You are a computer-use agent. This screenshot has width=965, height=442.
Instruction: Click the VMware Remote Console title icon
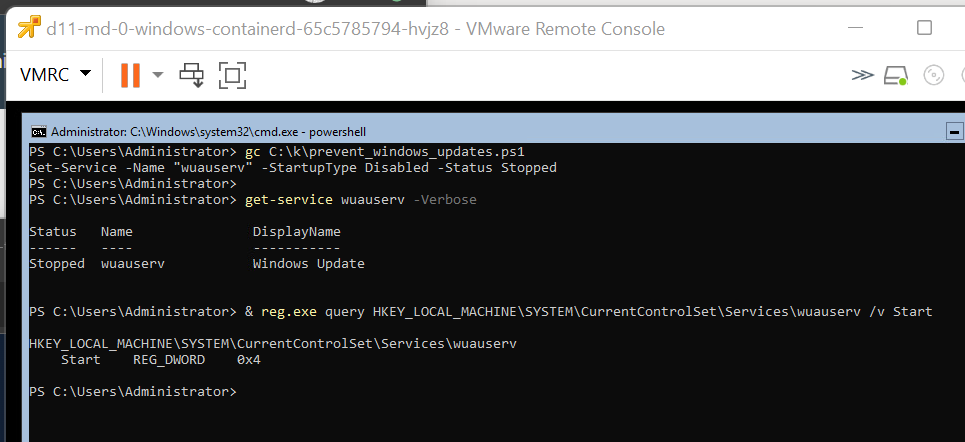29,28
